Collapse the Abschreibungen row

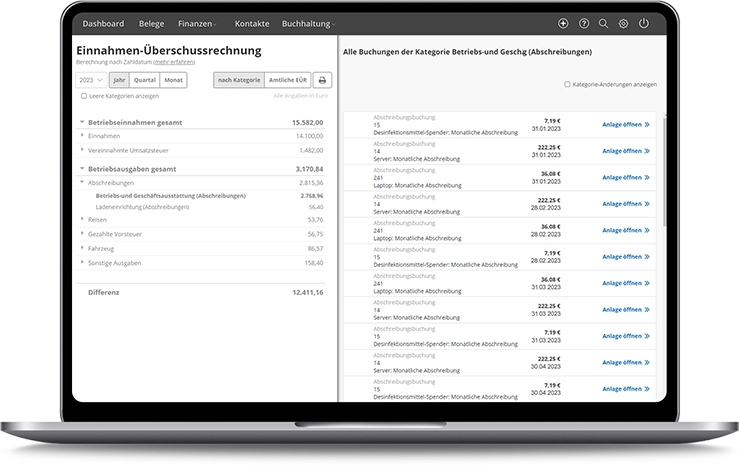82,182
